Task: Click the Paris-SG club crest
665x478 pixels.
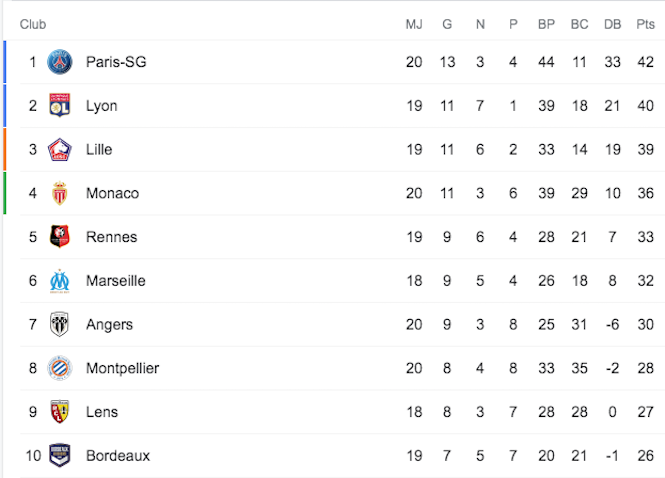Action: [x=59, y=62]
